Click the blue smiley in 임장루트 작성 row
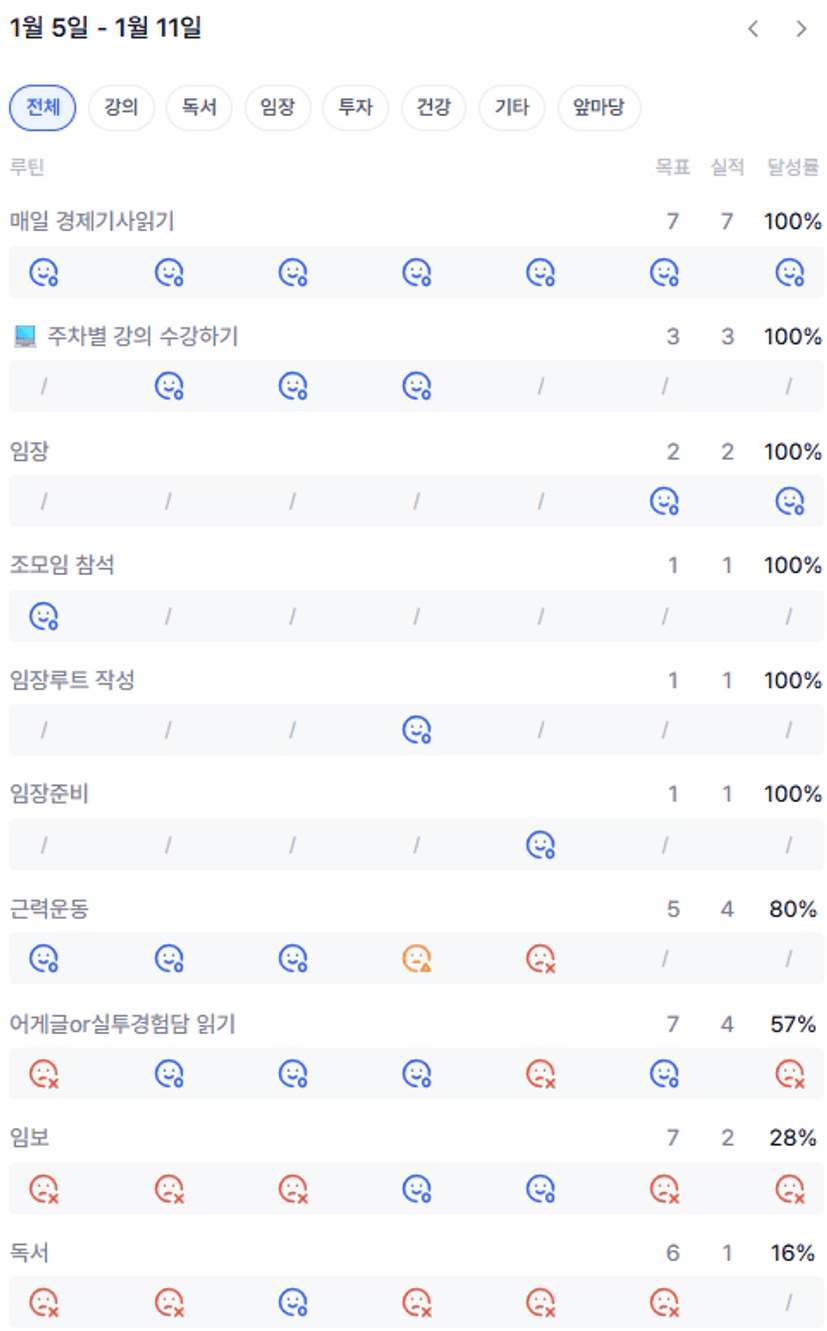The width and height of the screenshot is (827, 1331). tap(417, 731)
